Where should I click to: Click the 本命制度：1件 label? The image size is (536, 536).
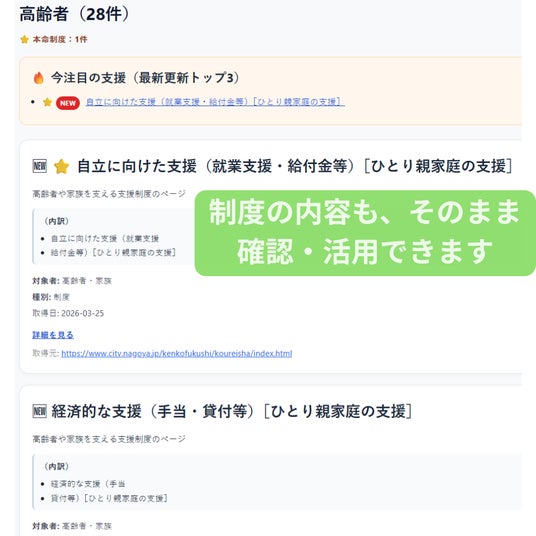(60, 39)
